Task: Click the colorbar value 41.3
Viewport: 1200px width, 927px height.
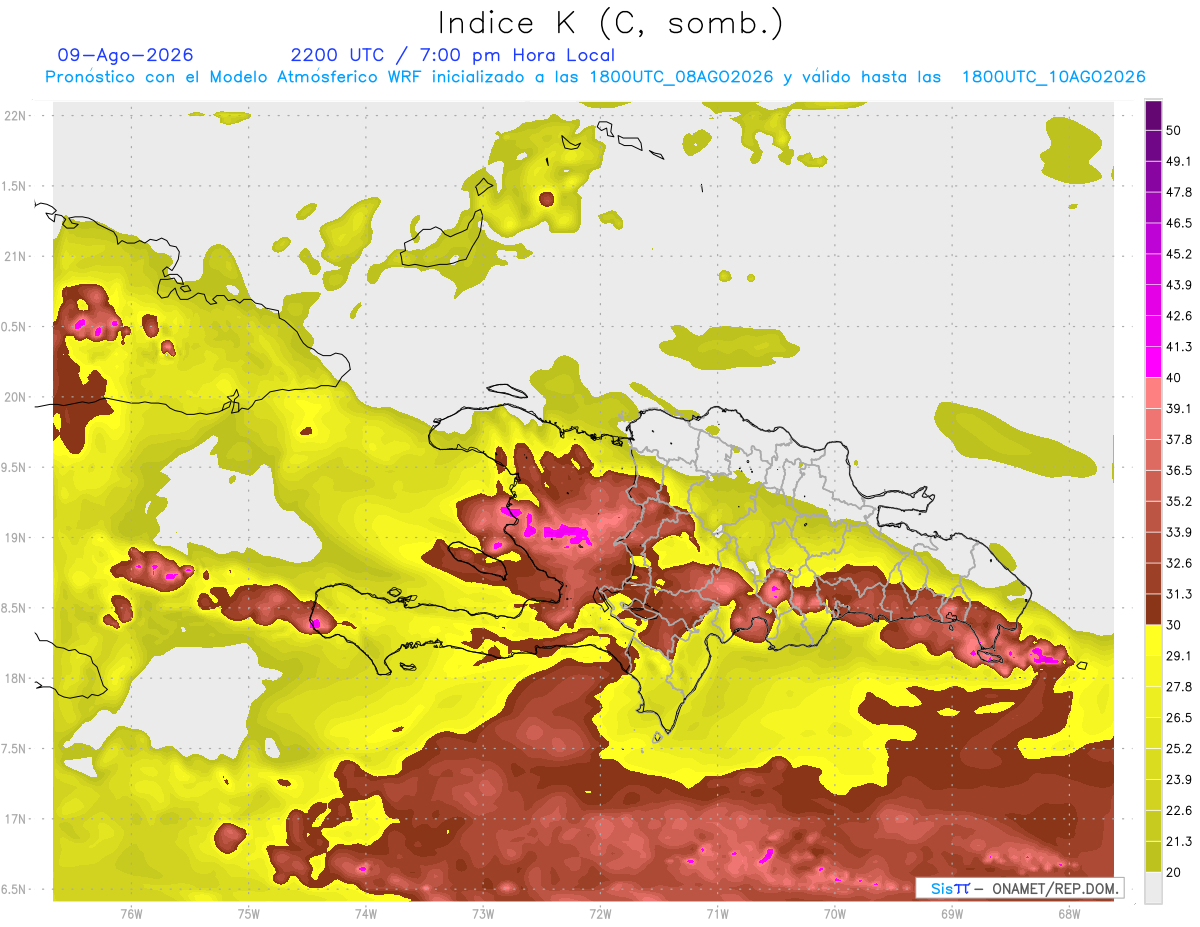Action: [1179, 347]
